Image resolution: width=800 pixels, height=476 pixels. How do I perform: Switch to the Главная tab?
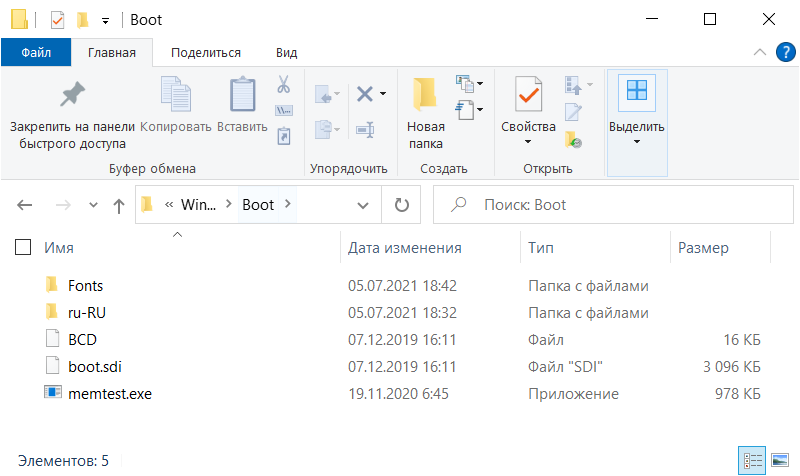(x=112, y=53)
